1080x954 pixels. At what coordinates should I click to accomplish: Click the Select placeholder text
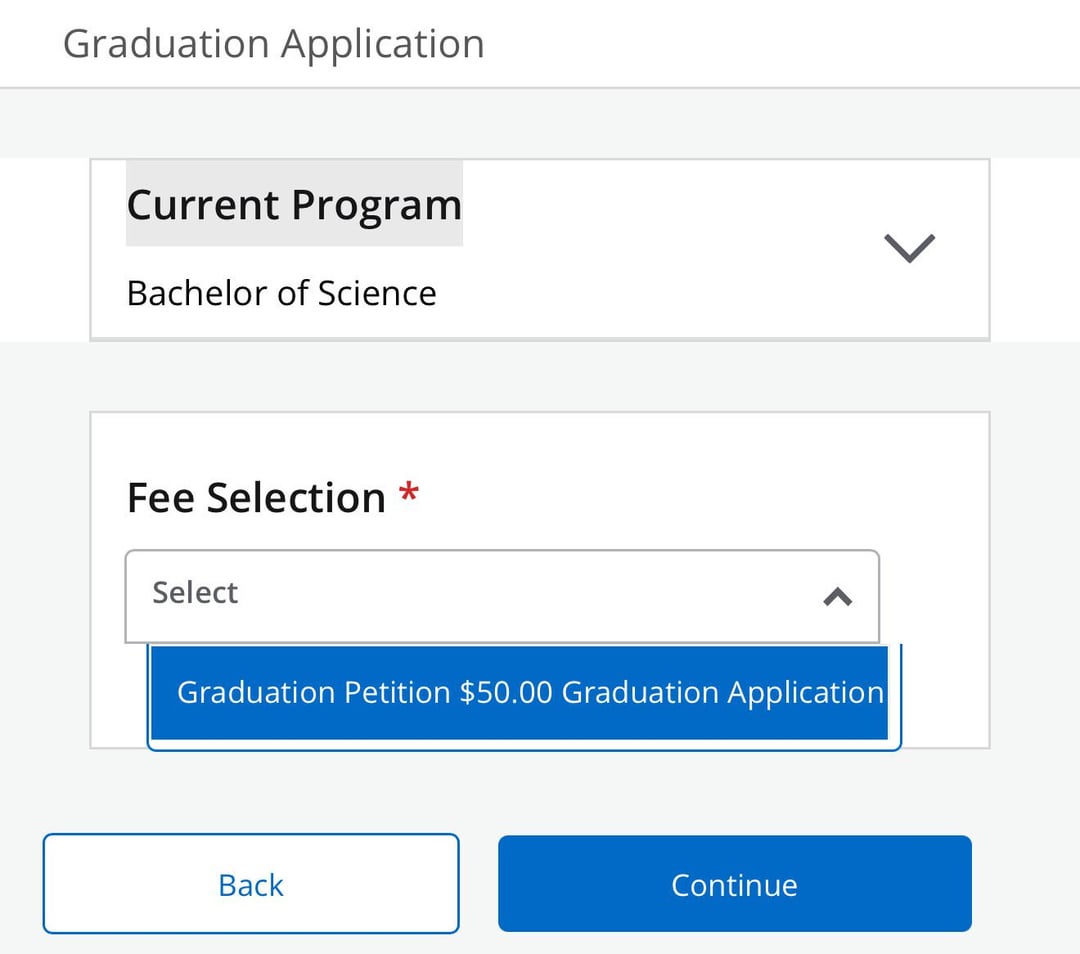[x=195, y=592]
